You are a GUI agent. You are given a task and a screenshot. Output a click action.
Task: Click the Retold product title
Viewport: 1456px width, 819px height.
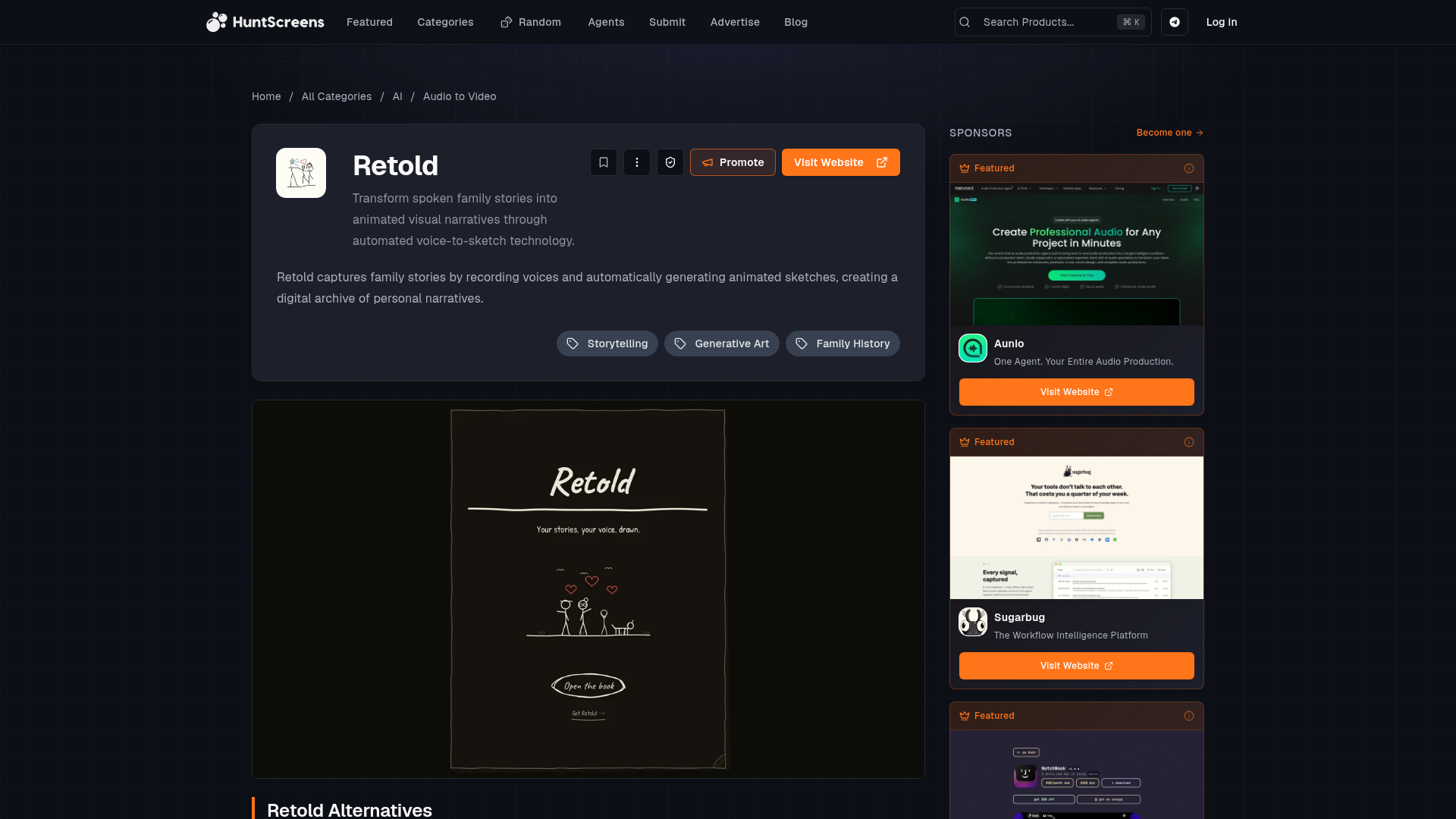click(x=395, y=165)
